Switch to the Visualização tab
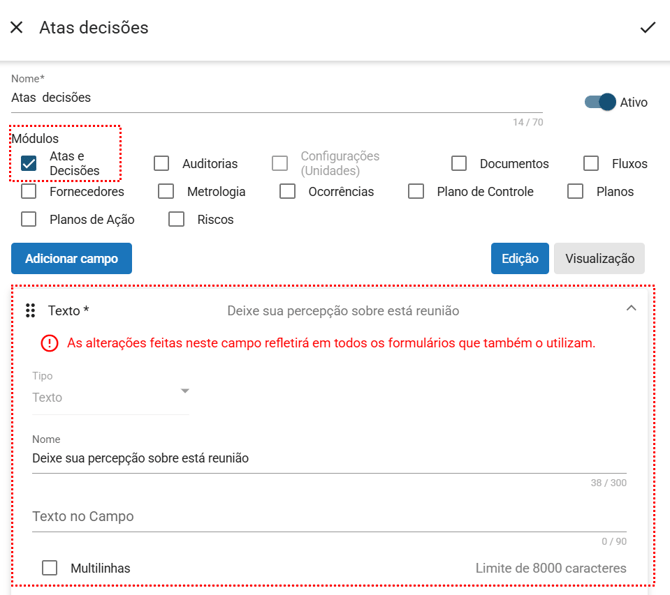Screen dimensions: 670x595 599,258
